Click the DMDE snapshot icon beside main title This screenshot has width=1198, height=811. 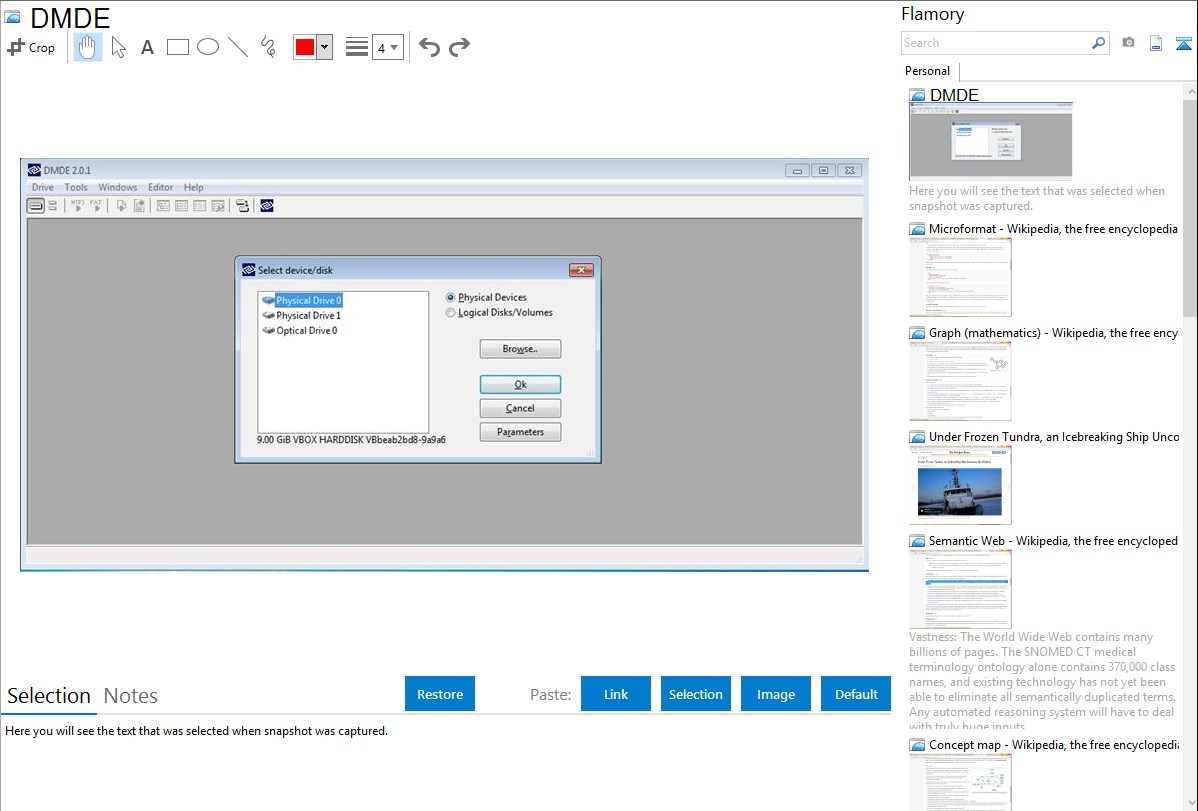pyautogui.click(x=12, y=18)
